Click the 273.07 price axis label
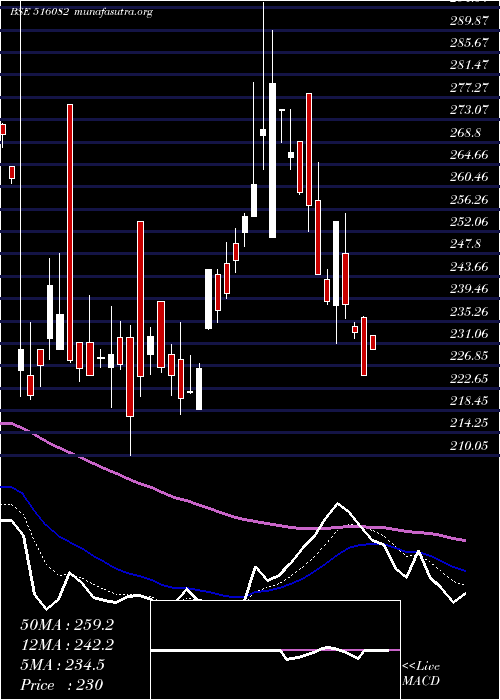The image size is (500, 700). click(468, 110)
